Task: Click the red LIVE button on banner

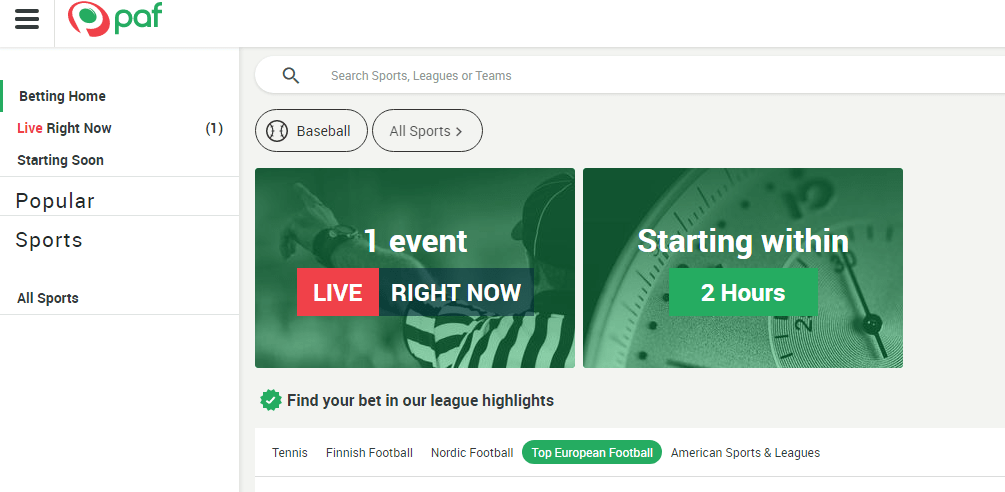Action: 338,292
